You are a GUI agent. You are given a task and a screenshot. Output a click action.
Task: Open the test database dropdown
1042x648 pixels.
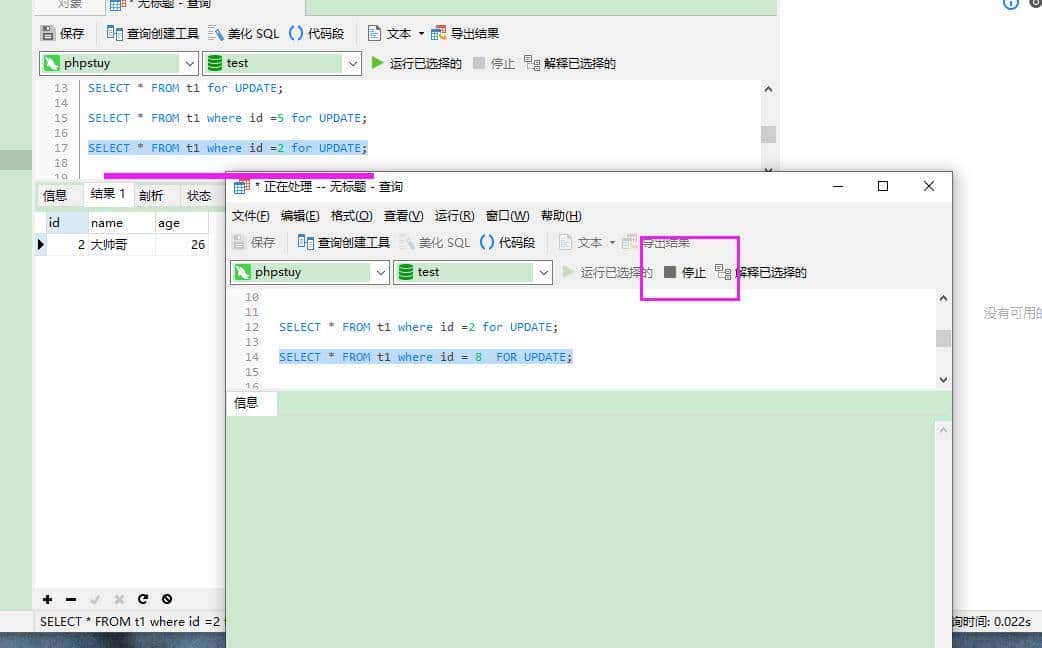pos(543,271)
